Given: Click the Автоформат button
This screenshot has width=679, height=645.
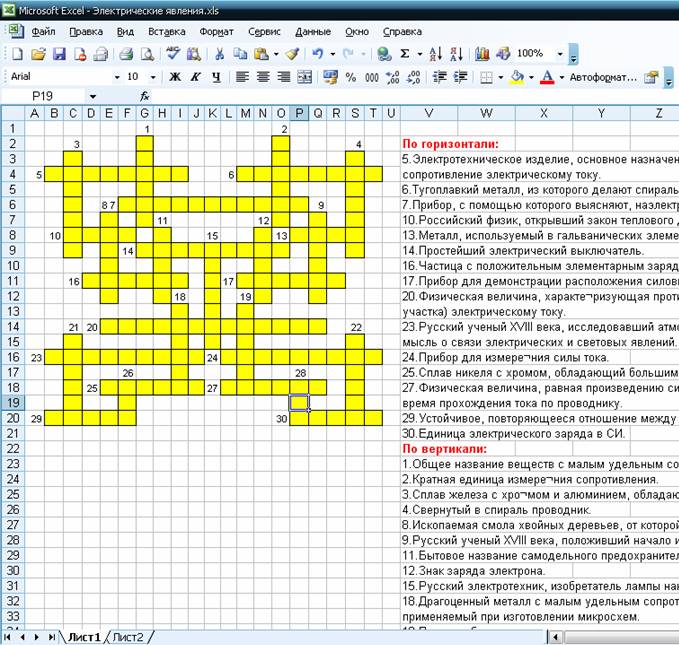Looking at the screenshot, I should pos(603,78).
